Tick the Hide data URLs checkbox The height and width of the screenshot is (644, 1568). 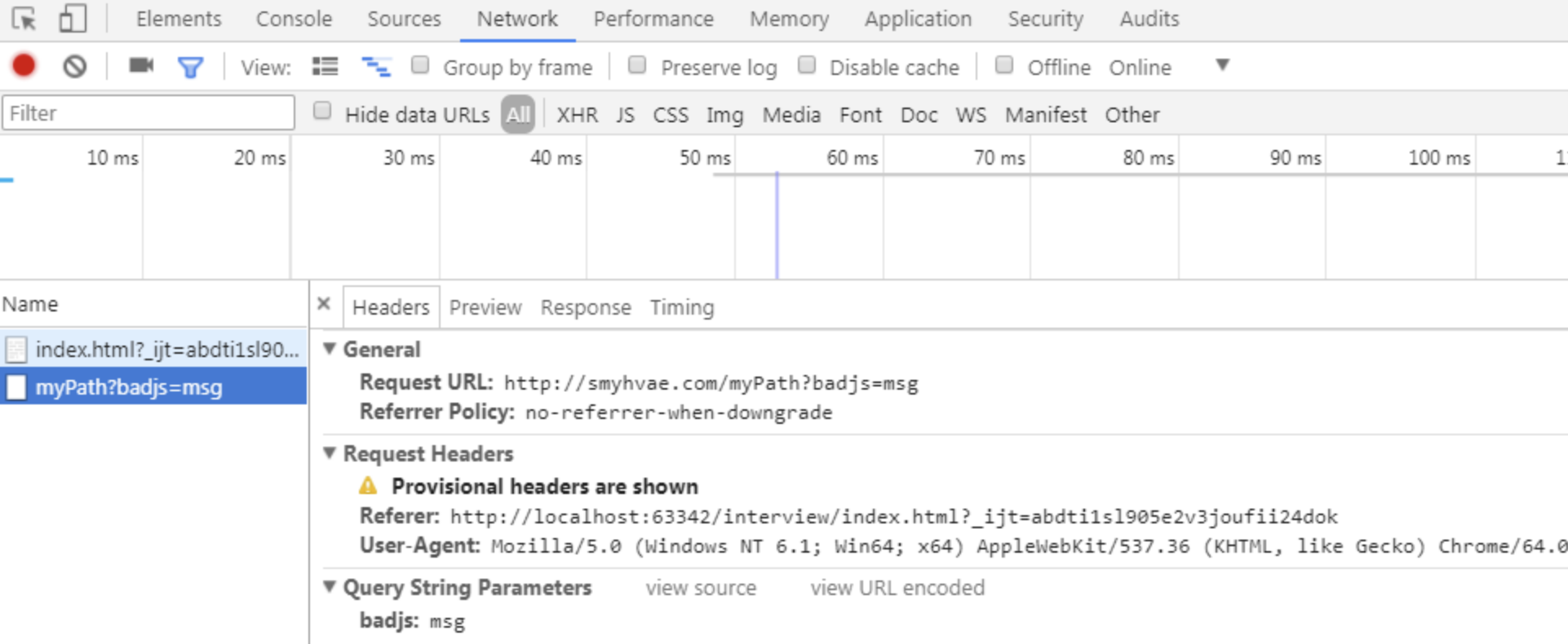click(322, 111)
